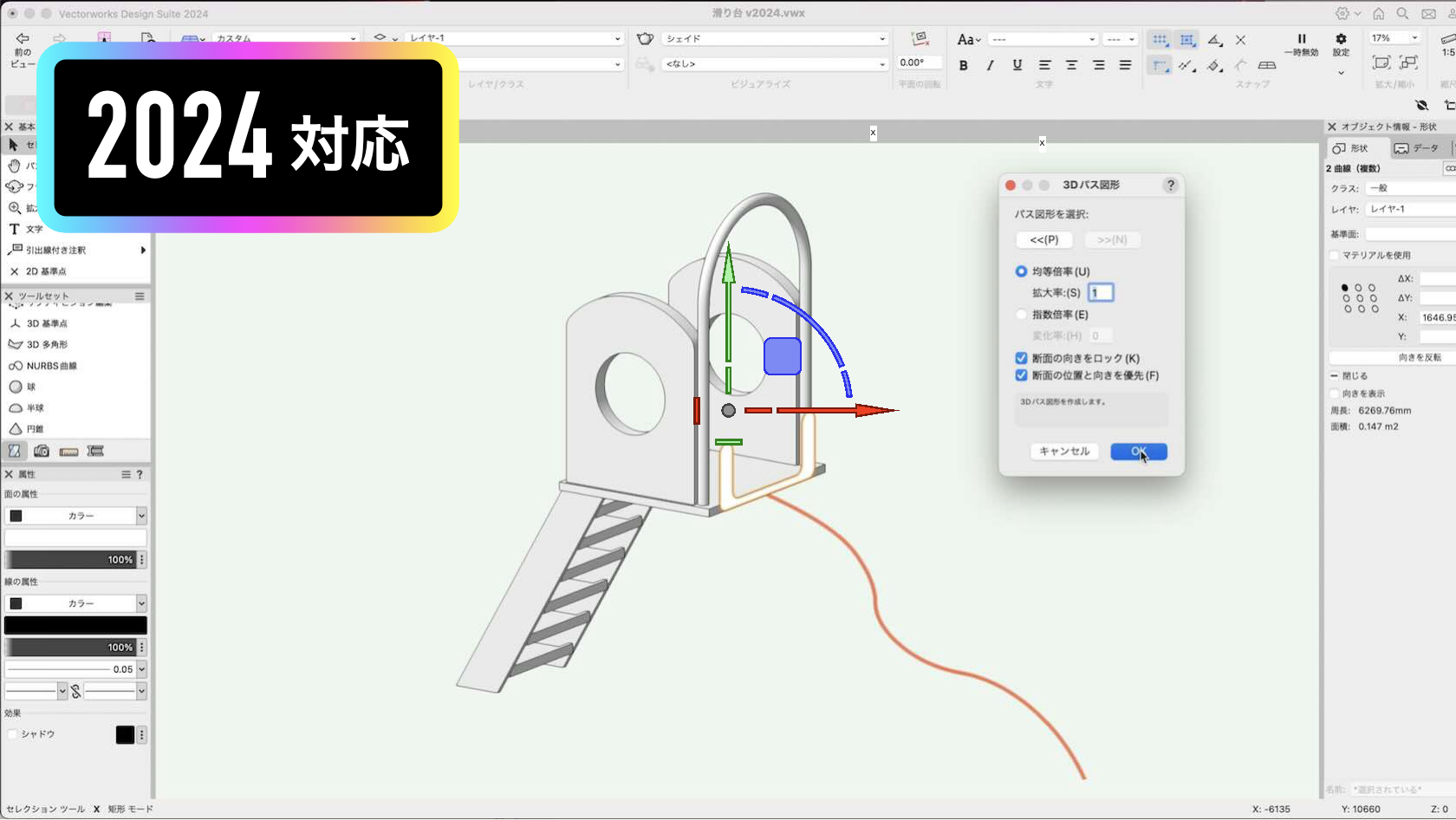The height and width of the screenshot is (820, 1456).
Task: Toggle snap to distance icon
Action: pyautogui.click(x=1186, y=66)
